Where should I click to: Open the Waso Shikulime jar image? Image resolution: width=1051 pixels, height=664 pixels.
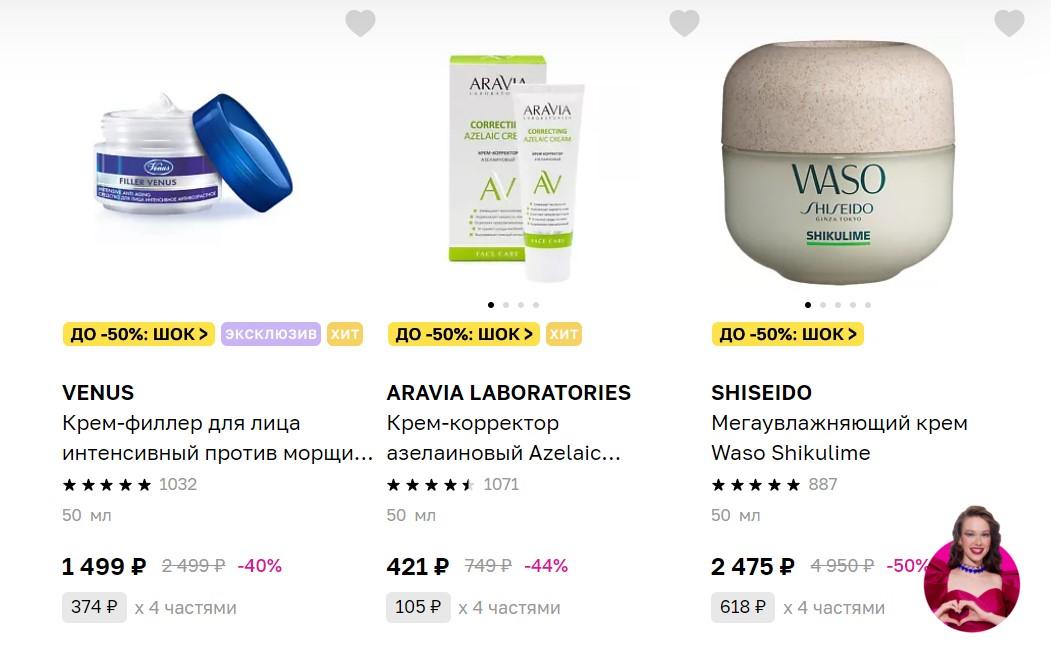click(x=839, y=163)
